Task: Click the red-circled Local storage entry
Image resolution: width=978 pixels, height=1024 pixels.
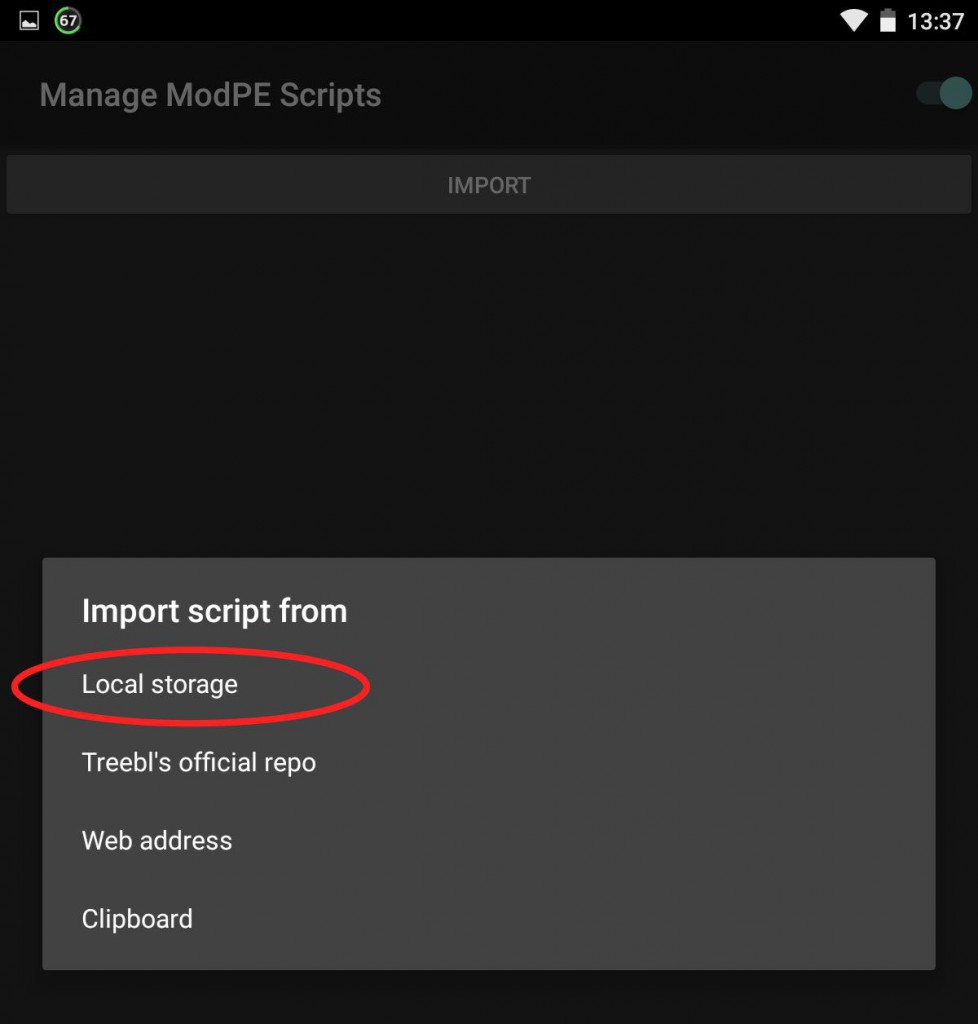Action: coord(160,684)
